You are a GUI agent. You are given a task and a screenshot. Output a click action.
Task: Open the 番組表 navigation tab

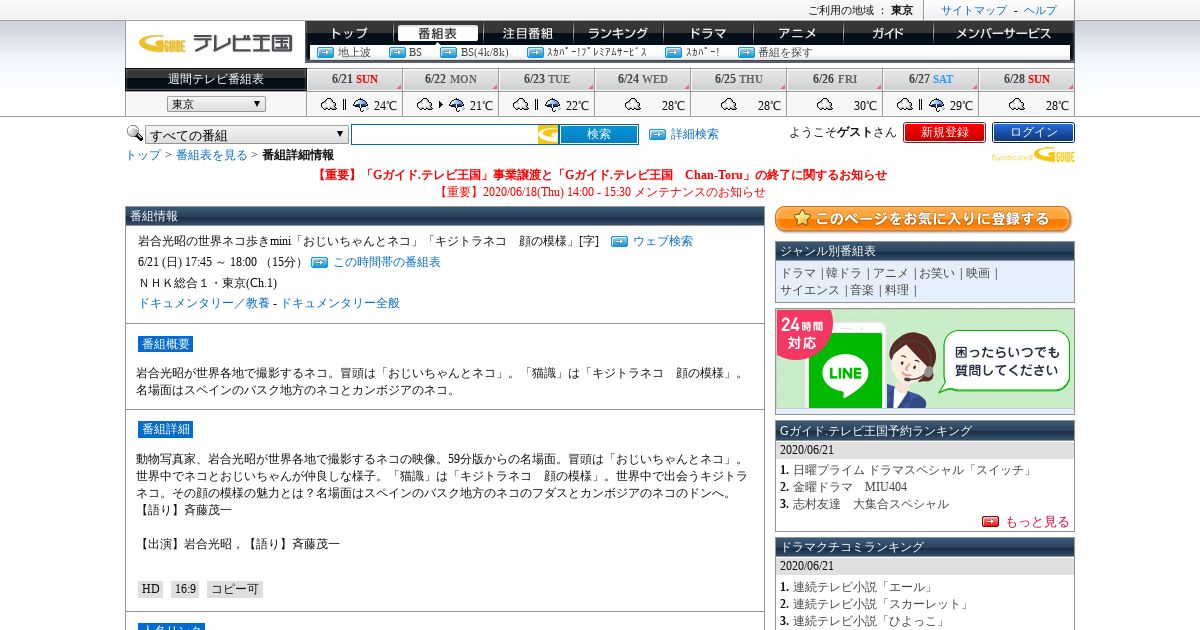point(437,33)
